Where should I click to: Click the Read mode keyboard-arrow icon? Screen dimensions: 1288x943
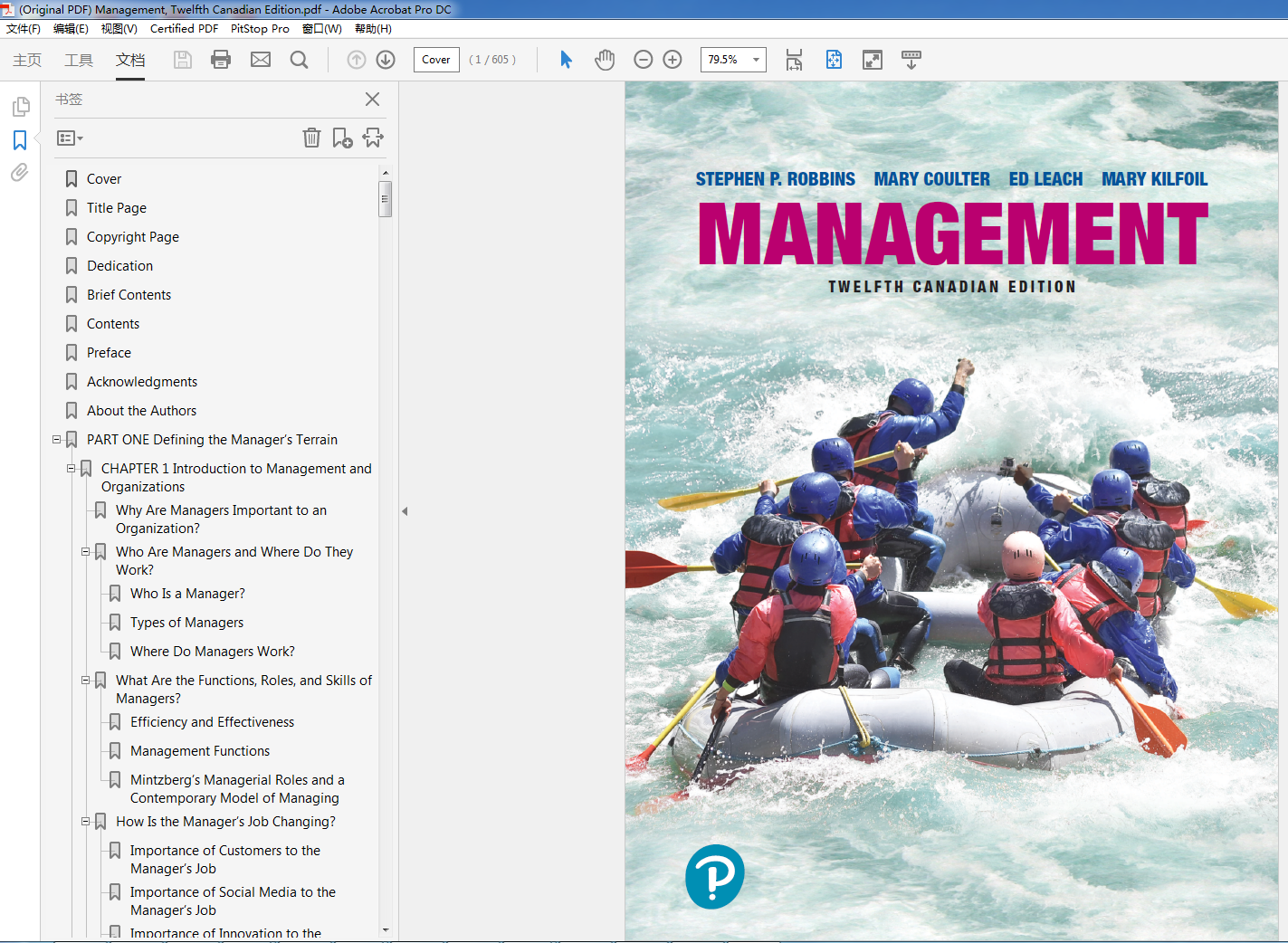(x=911, y=60)
